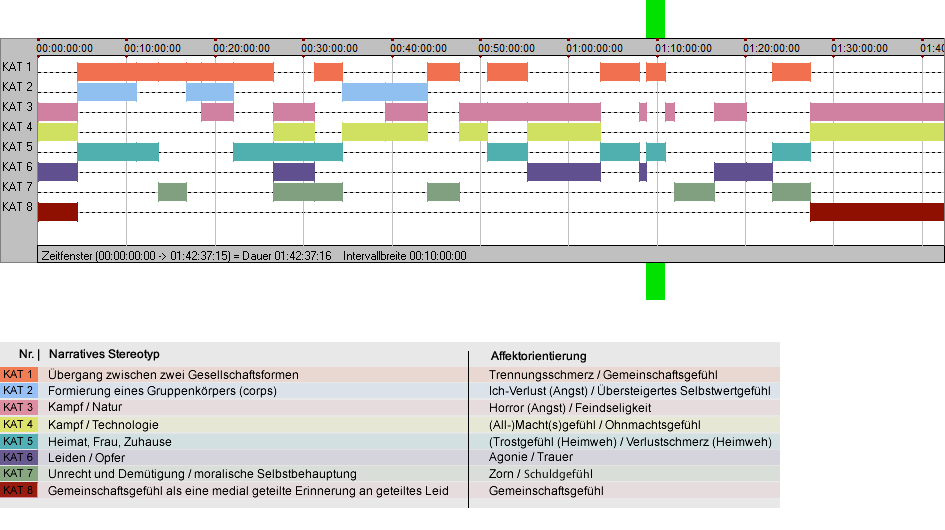Click the dark red KAT 8 legend swatch
This screenshot has height=530, width=945.
[x=19, y=490]
